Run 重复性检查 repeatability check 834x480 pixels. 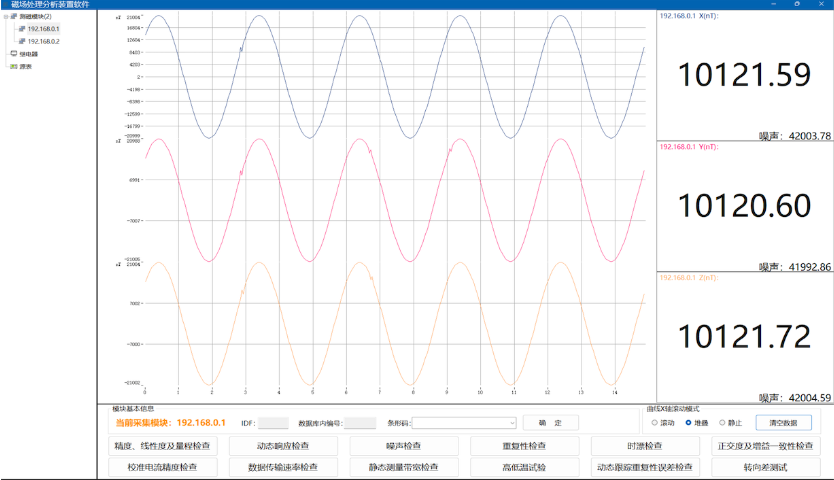point(524,446)
